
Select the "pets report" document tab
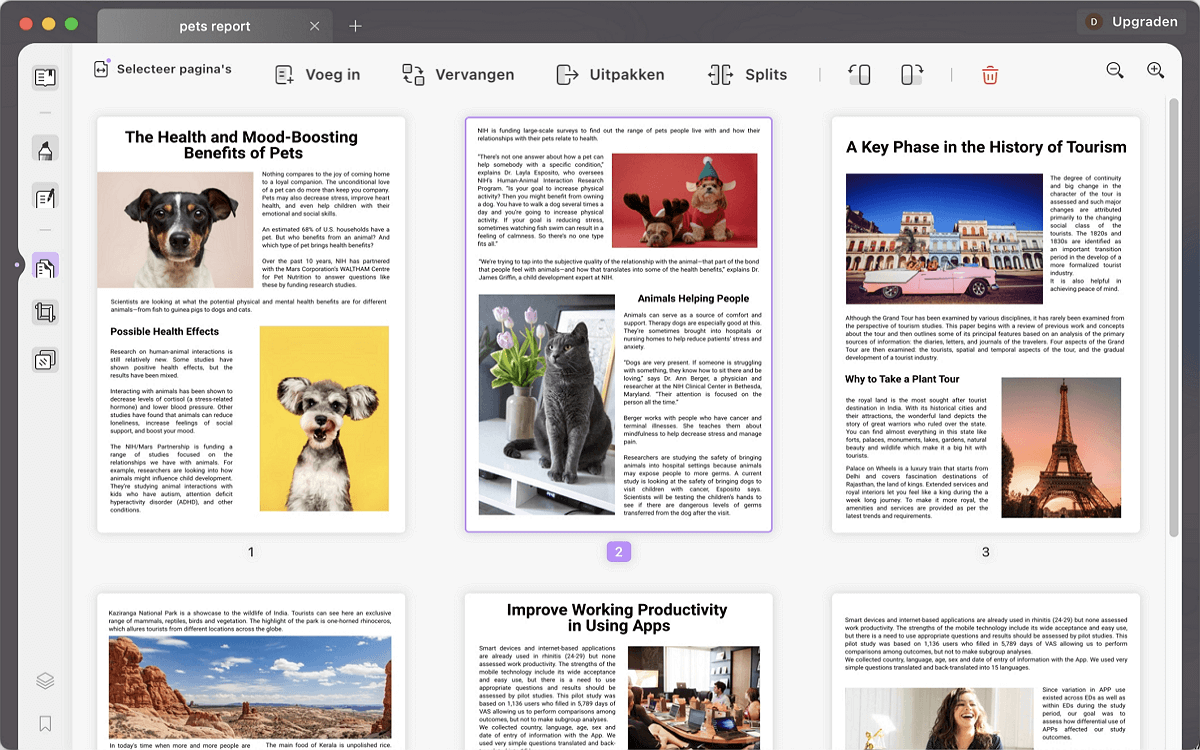tap(213, 26)
